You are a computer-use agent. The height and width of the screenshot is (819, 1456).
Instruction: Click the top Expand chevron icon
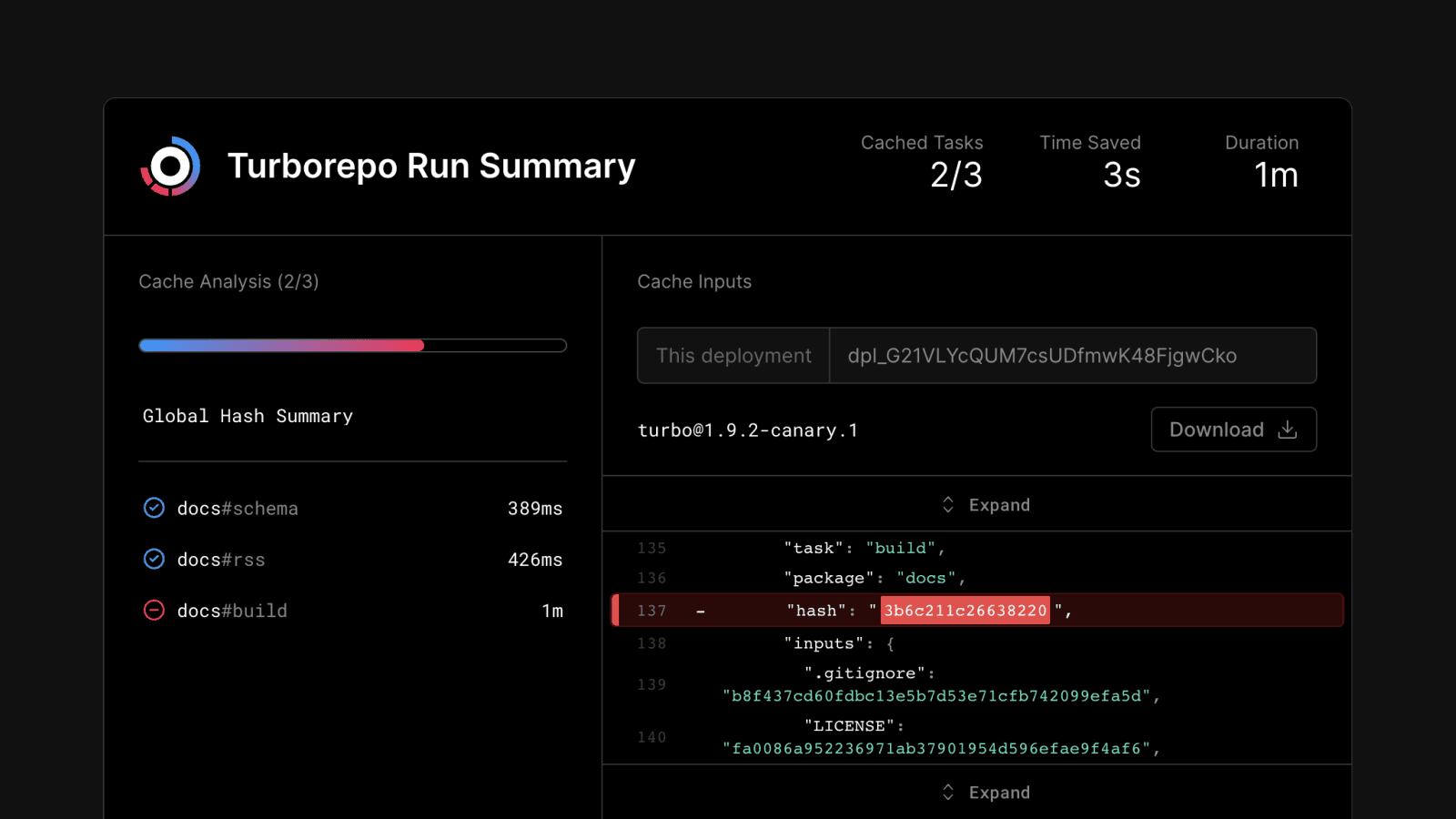point(947,505)
